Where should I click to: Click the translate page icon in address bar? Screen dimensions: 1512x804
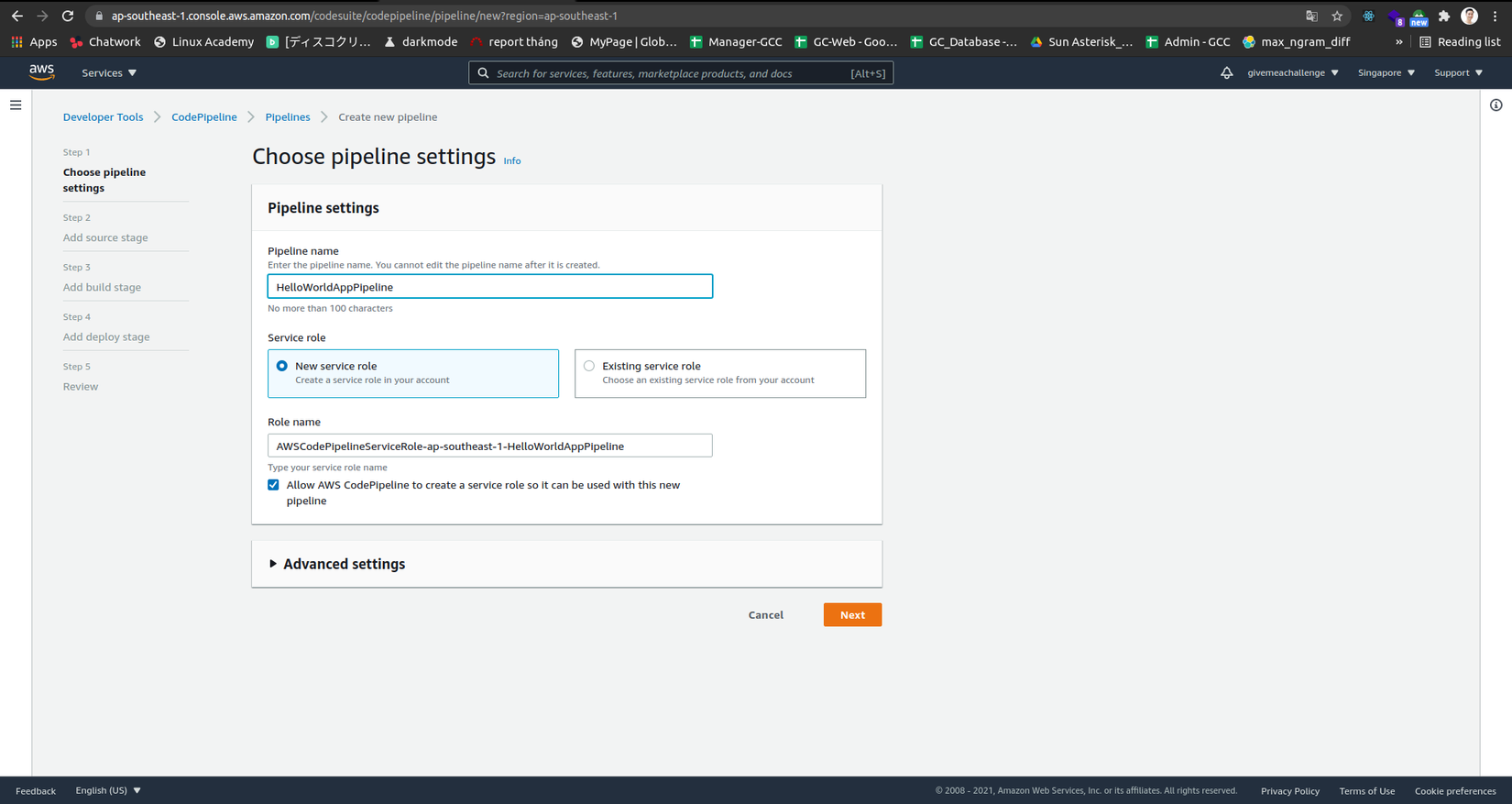[1311, 16]
